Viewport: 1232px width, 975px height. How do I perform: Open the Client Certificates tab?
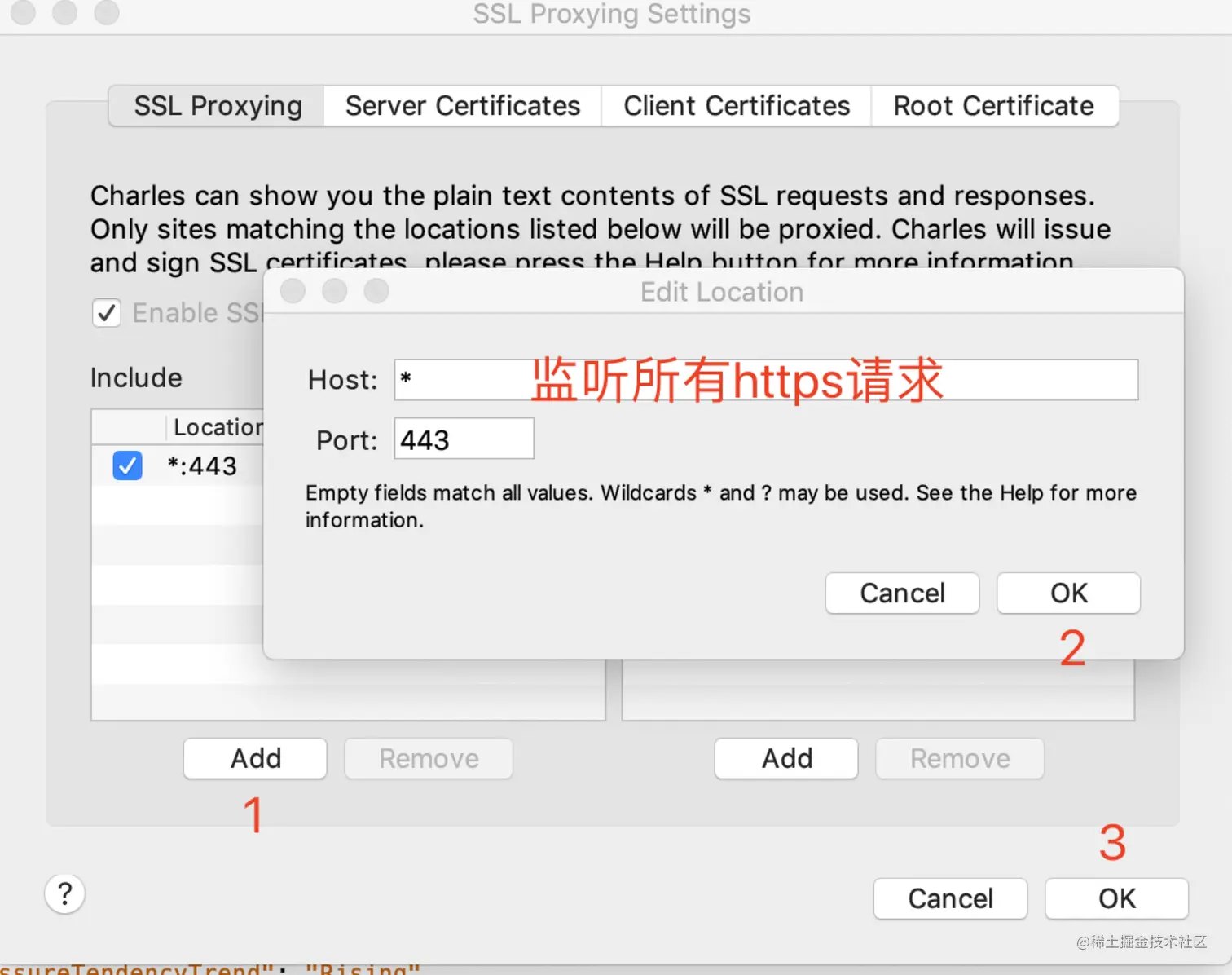click(737, 106)
